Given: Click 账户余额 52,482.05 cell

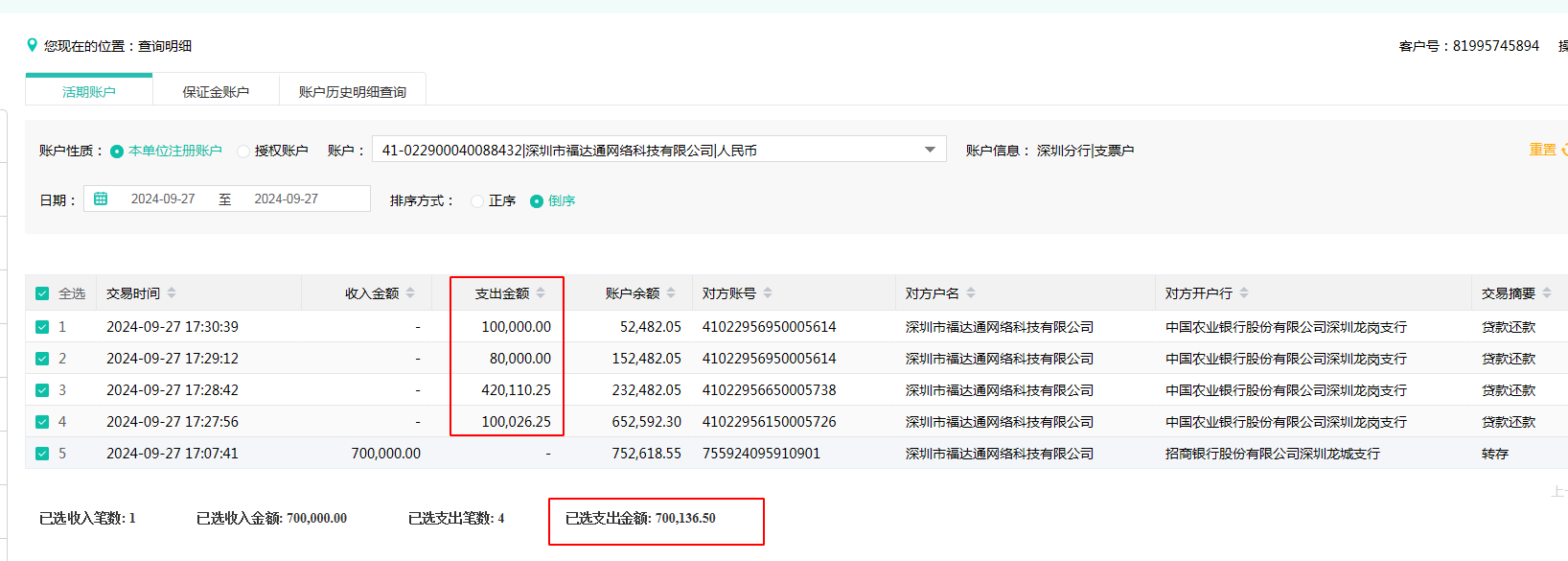Looking at the screenshot, I should 651,327.
